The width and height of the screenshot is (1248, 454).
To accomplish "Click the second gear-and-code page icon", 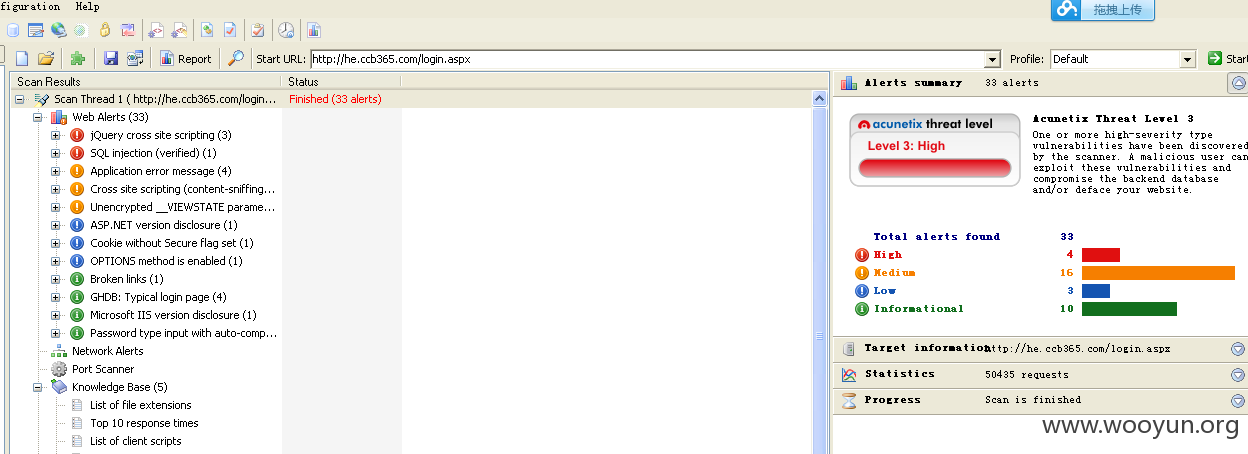I will pos(180,30).
